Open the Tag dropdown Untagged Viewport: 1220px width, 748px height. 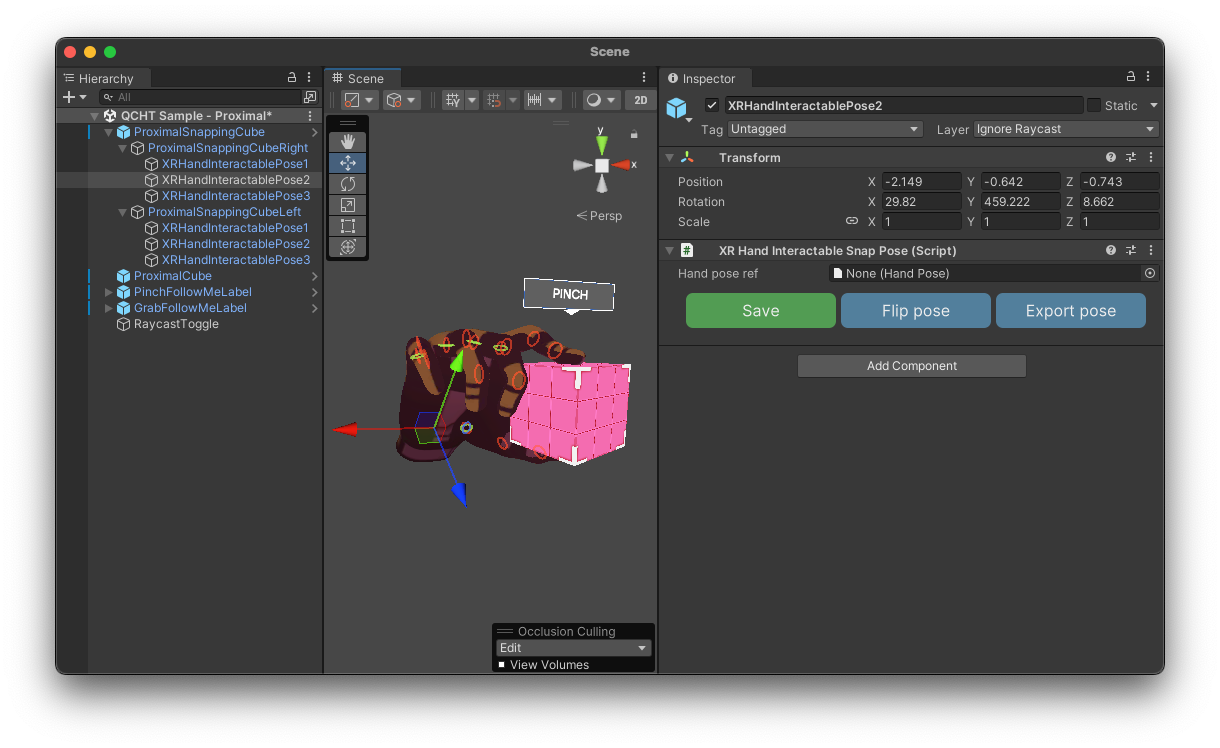825,129
